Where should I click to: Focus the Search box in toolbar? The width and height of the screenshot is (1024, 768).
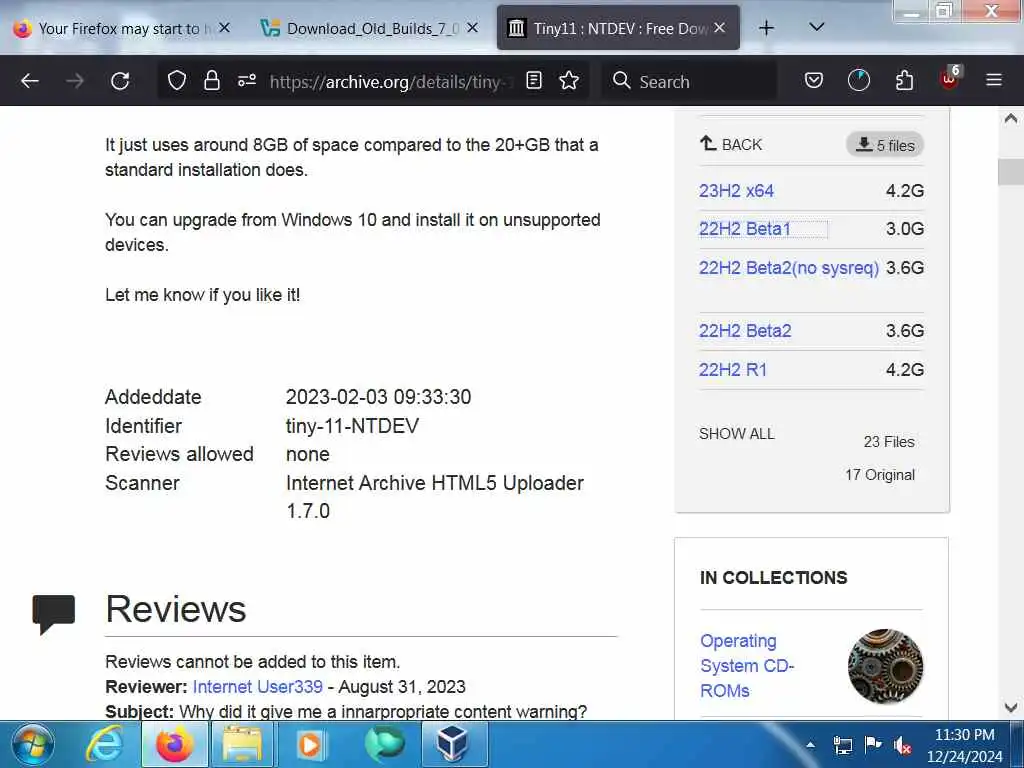[690, 81]
